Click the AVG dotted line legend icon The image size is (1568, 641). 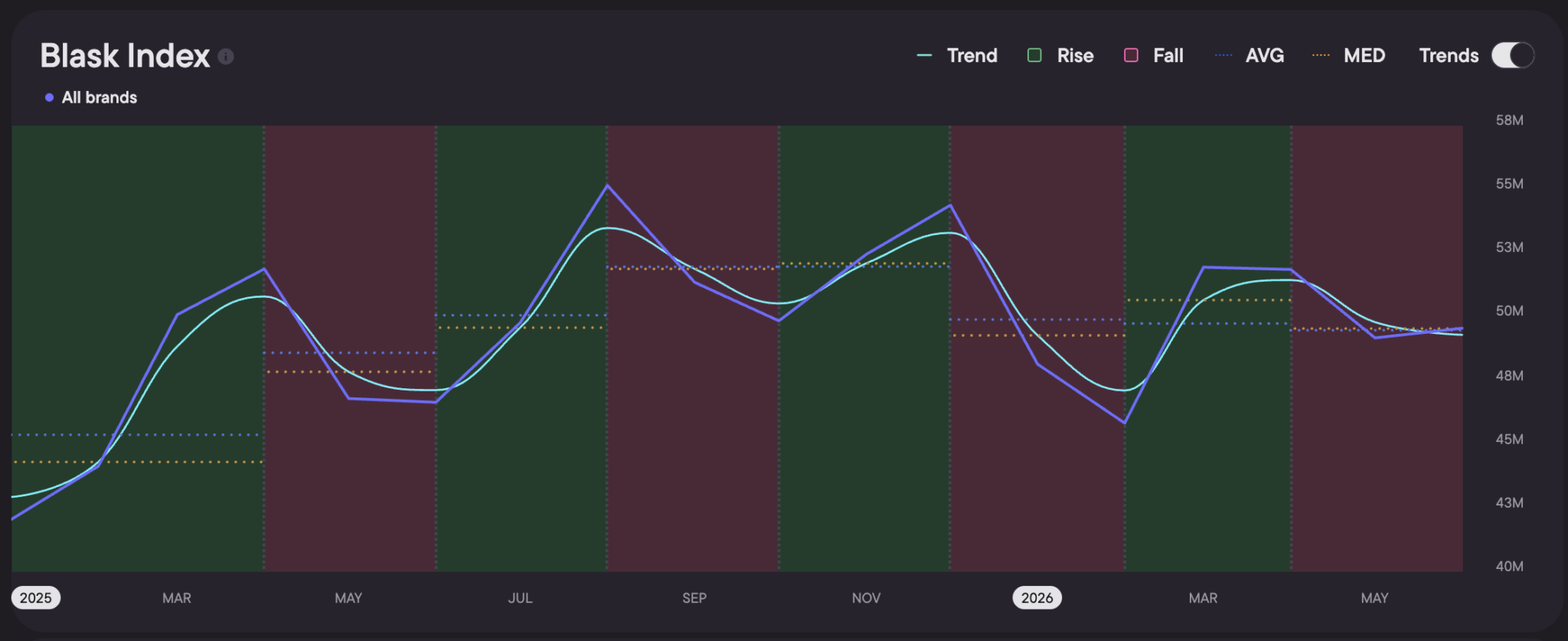coord(1223,55)
